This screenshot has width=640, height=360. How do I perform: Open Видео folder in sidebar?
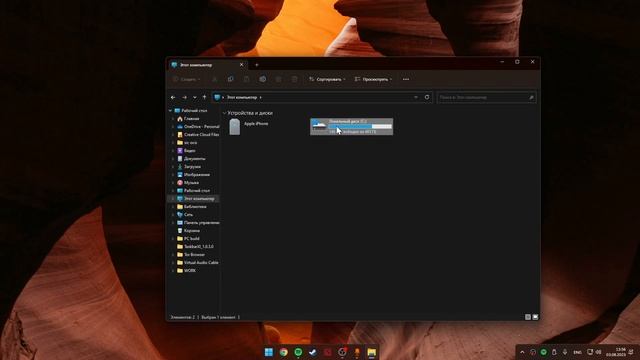pos(186,150)
